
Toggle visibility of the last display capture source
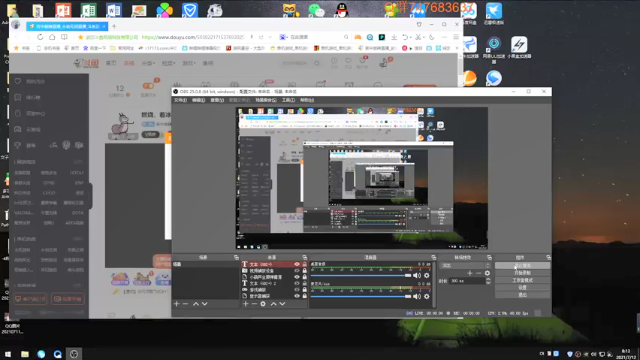[x=297, y=296]
